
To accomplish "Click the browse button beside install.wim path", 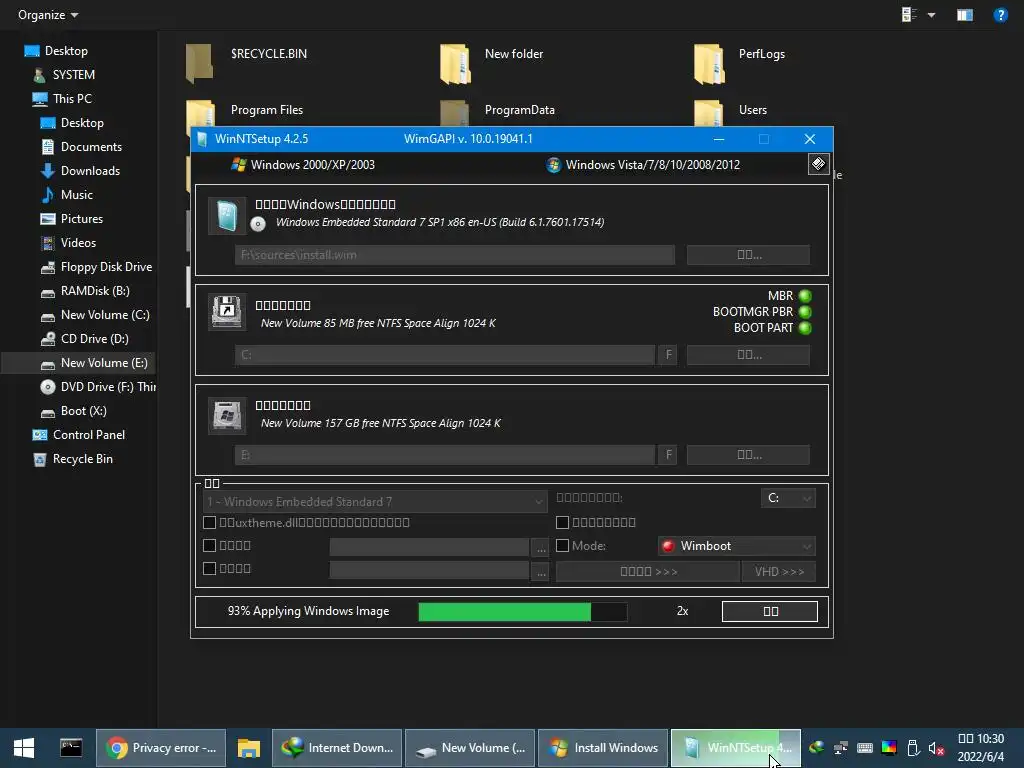I will point(748,255).
